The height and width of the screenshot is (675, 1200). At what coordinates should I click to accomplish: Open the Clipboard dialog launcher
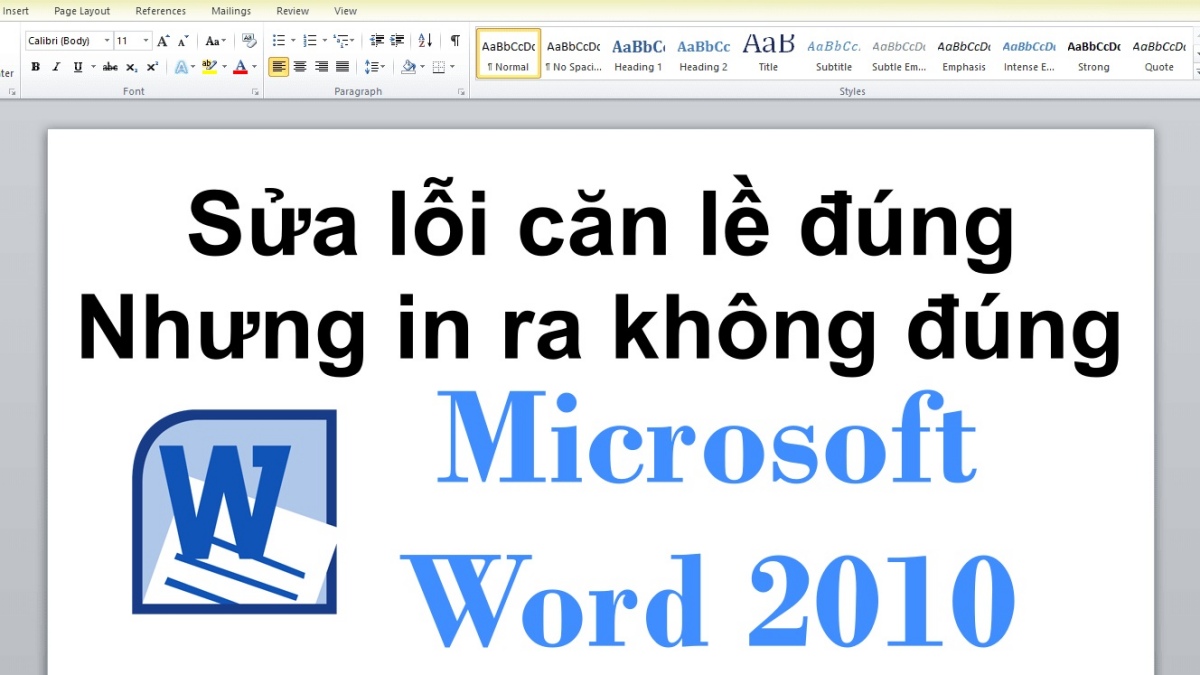[x=12, y=92]
